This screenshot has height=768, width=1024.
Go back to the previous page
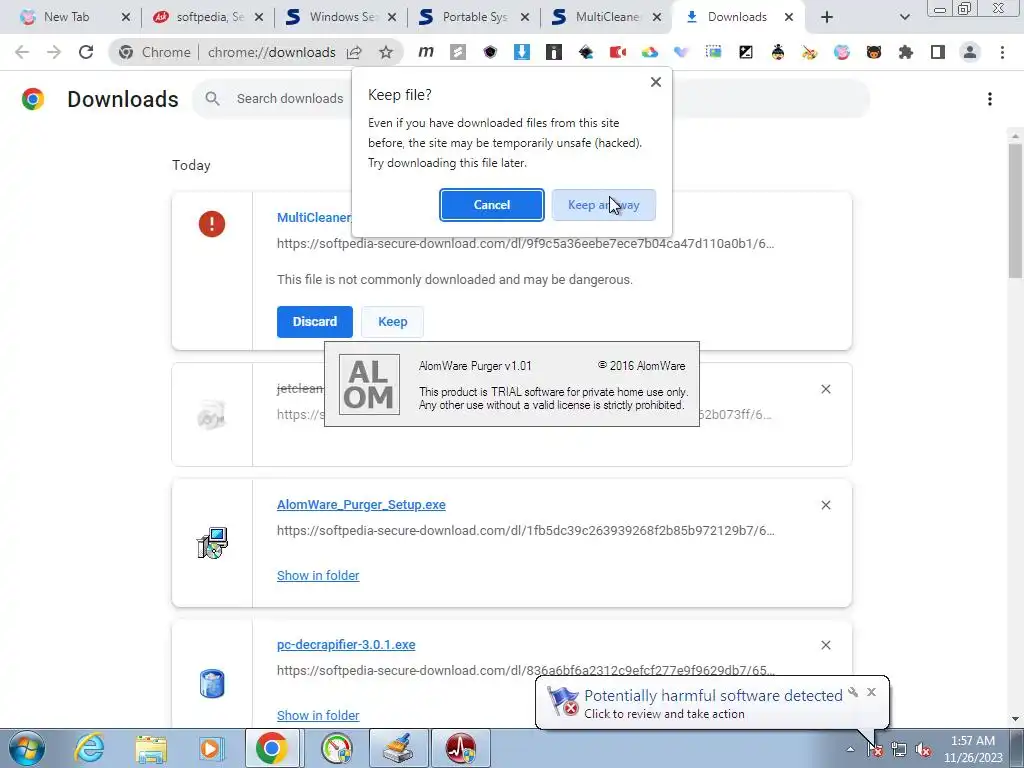(22, 52)
